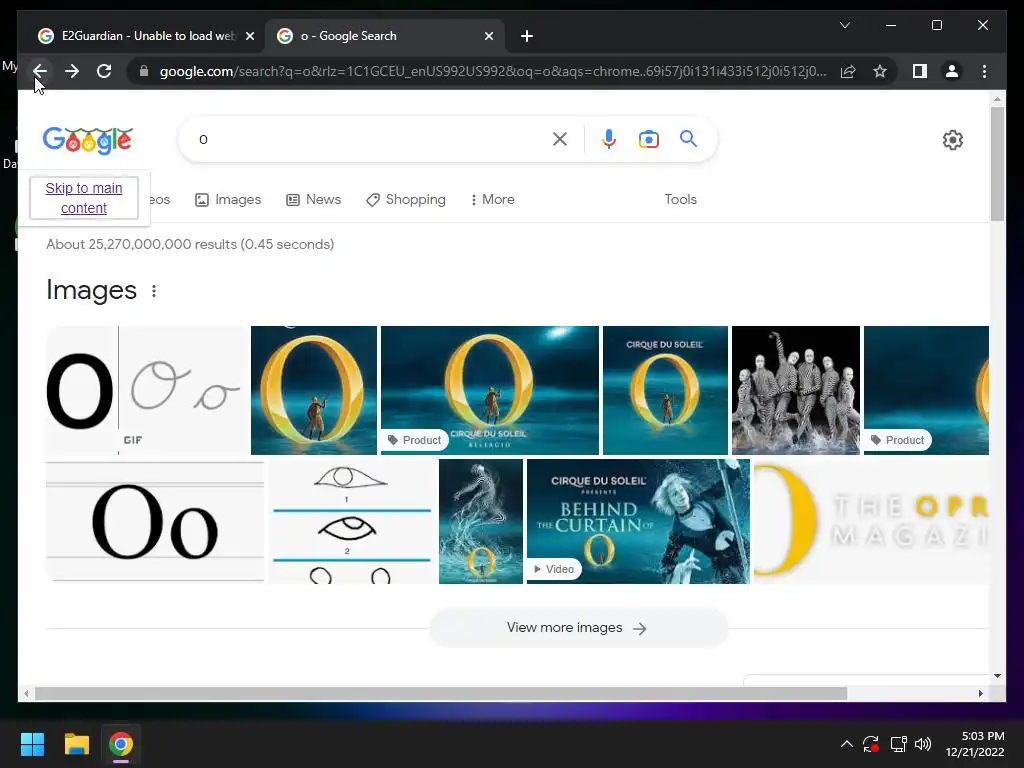The height and width of the screenshot is (768, 1024).
Task: Open the Chrome side panel icon
Action: (920, 71)
